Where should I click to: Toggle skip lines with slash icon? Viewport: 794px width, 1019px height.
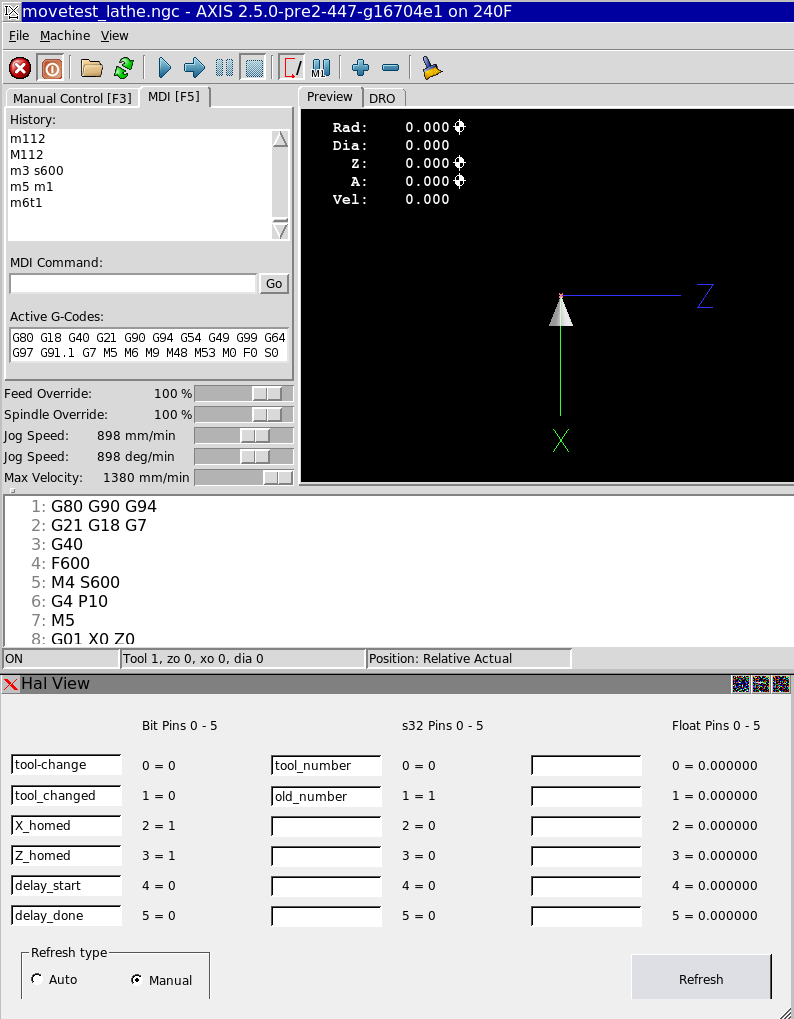point(292,68)
